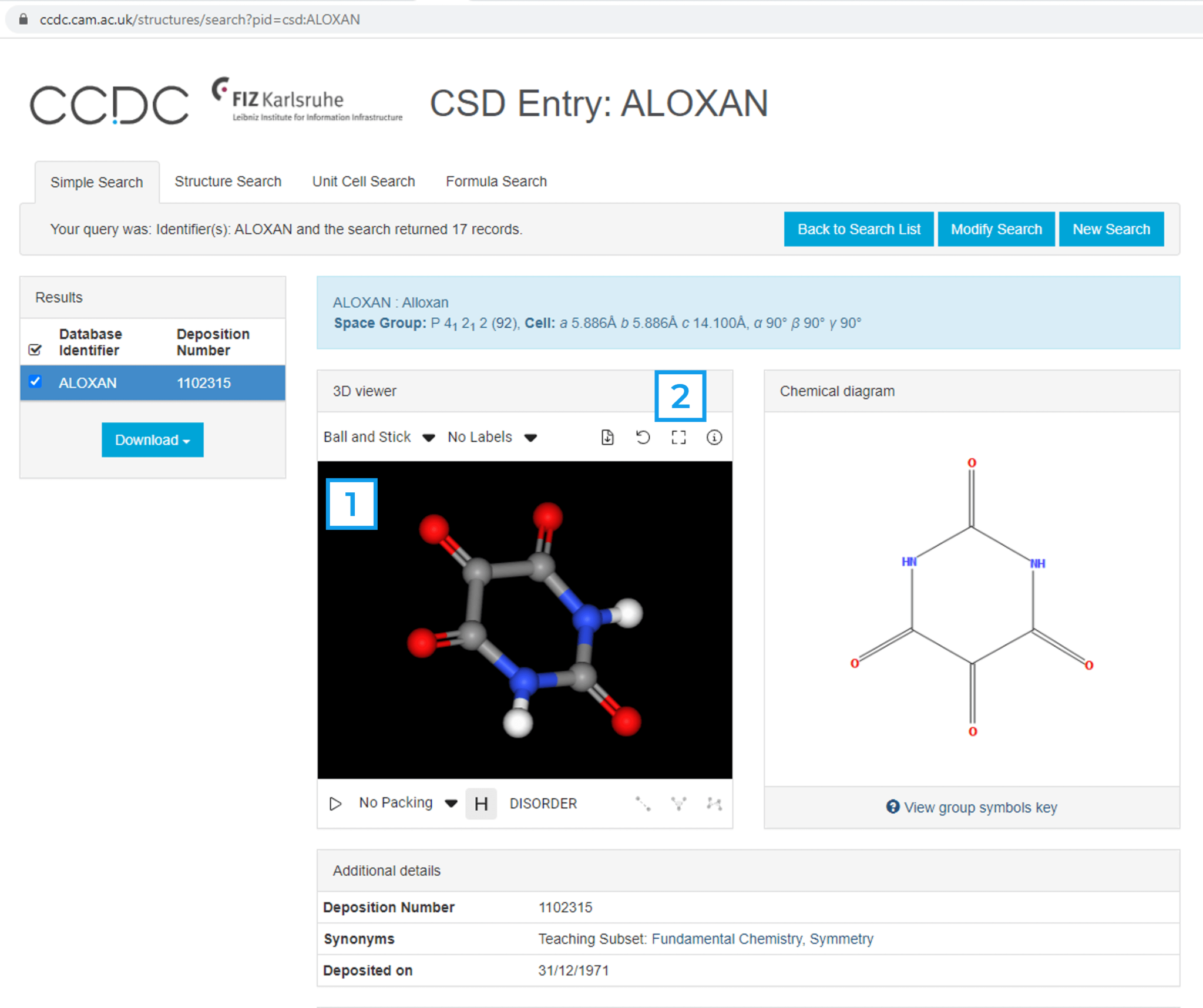1203x1008 pixels.
Task: Open the 3D viewer info icon
Action: (x=714, y=437)
